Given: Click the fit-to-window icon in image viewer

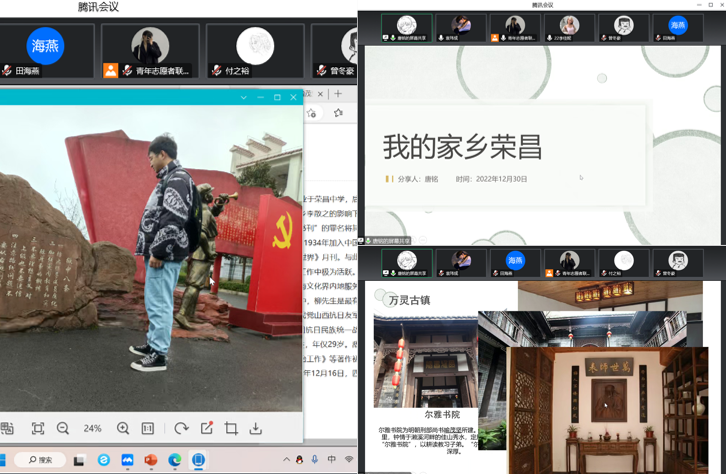Looking at the screenshot, I should pyautogui.click(x=38, y=428).
